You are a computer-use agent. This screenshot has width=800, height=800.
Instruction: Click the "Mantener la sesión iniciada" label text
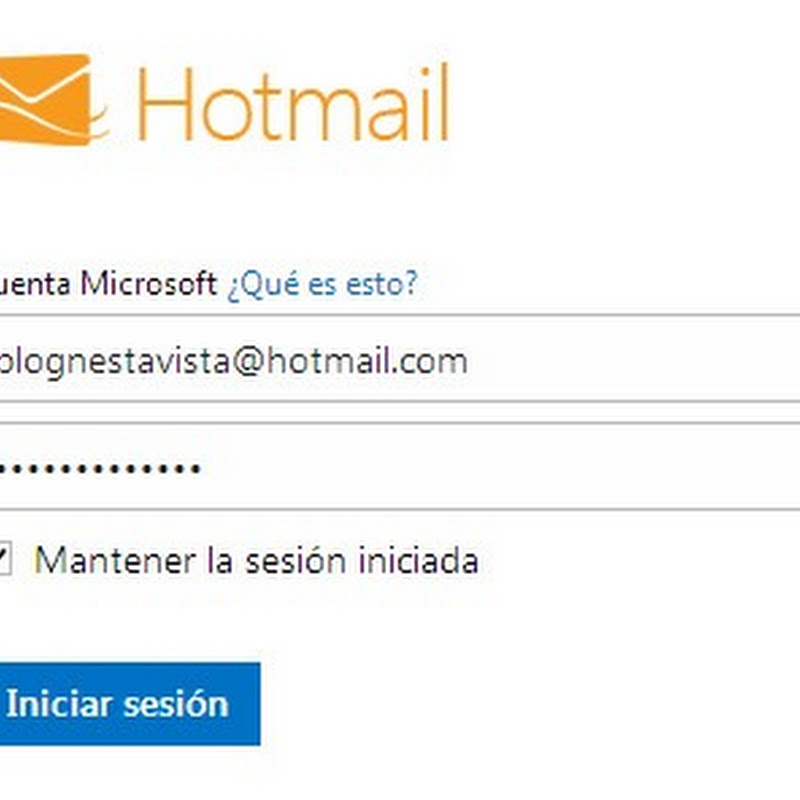click(x=256, y=560)
